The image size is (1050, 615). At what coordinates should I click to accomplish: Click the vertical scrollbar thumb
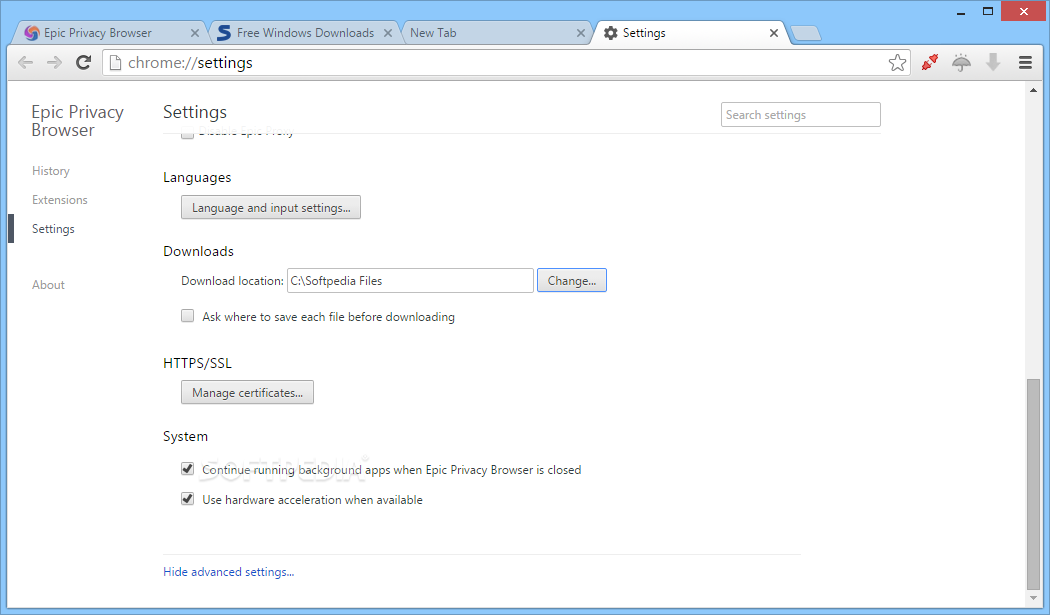pos(1033,484)
